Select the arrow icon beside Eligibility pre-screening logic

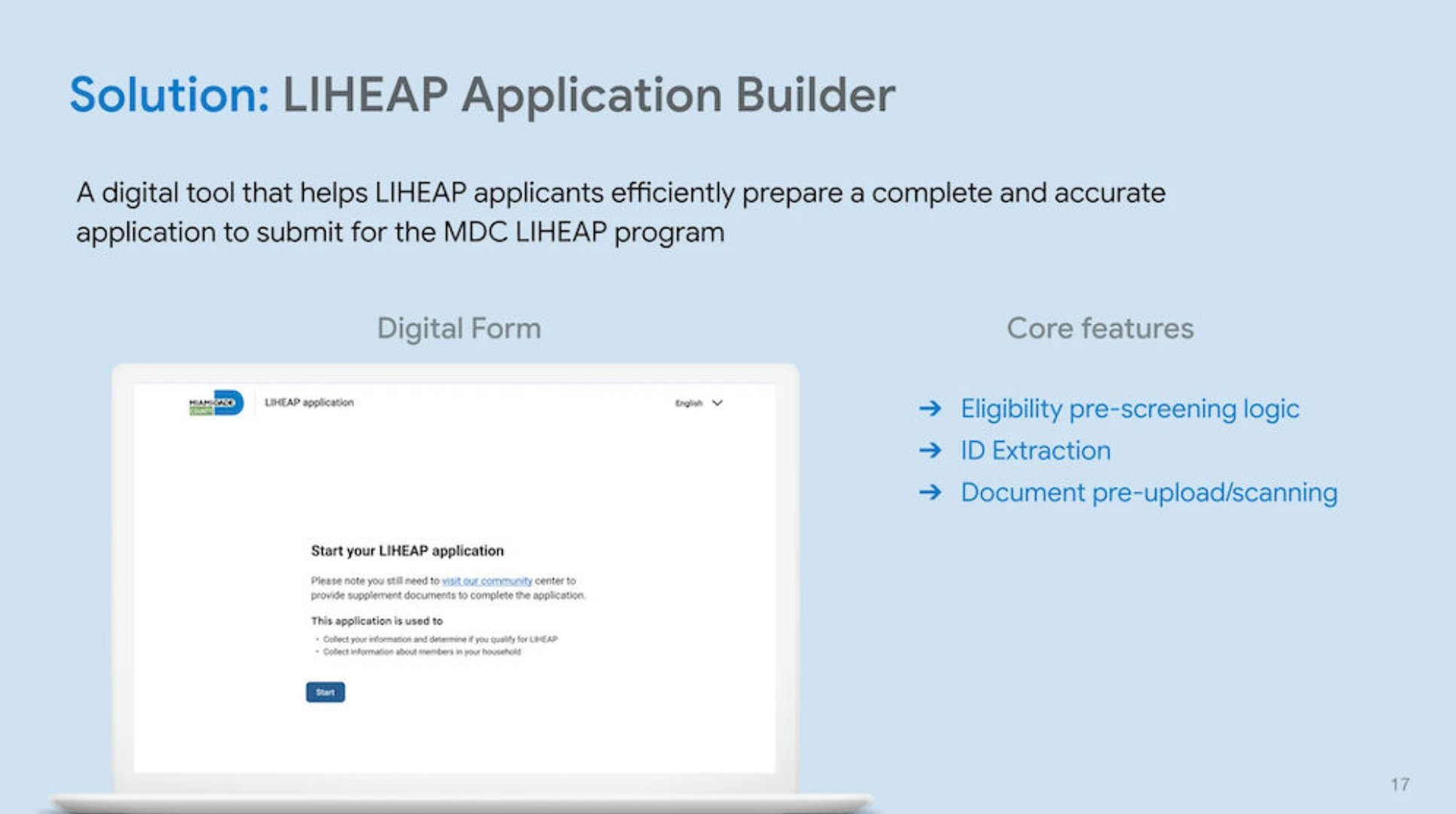(931, 409)
